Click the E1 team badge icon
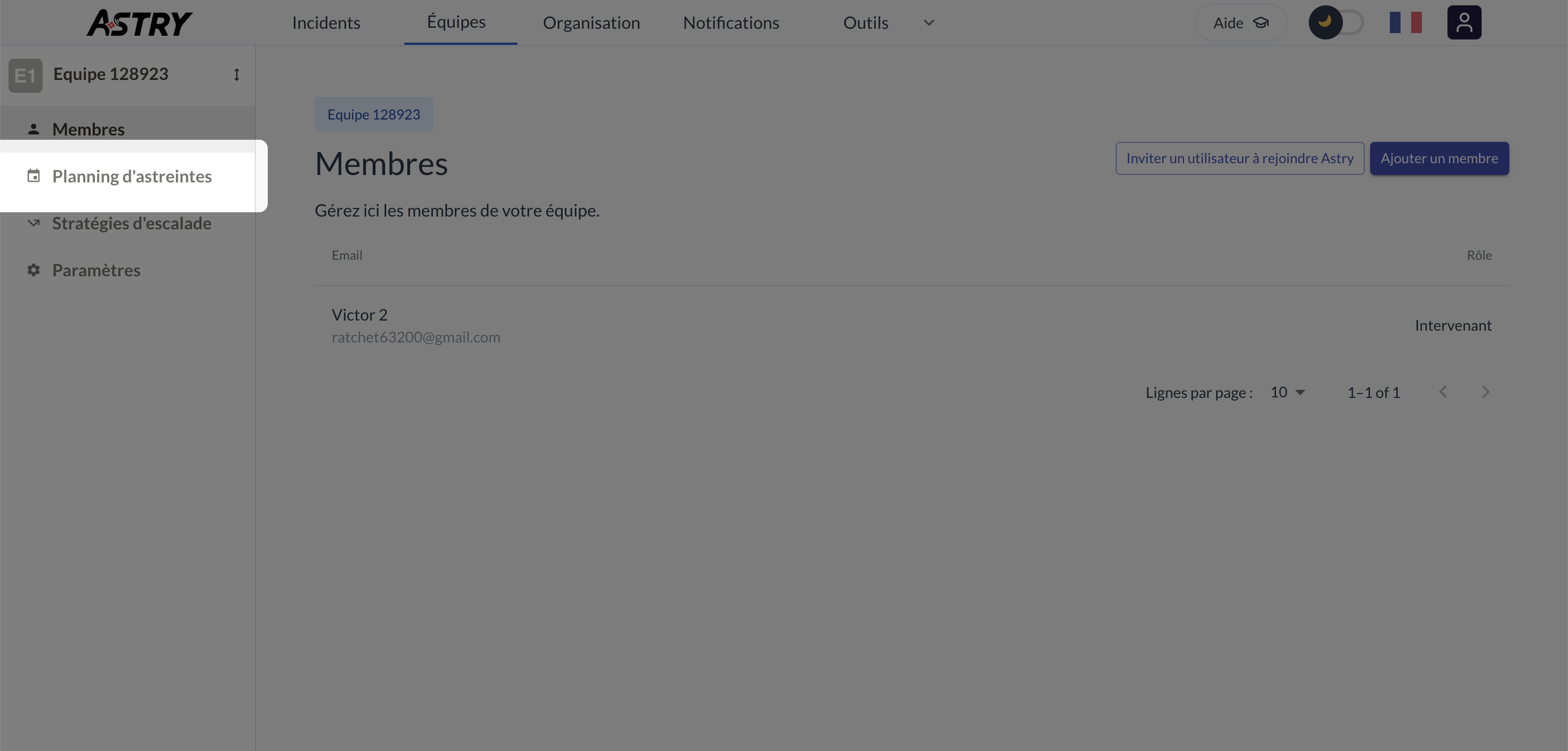 tap(25, 75)
